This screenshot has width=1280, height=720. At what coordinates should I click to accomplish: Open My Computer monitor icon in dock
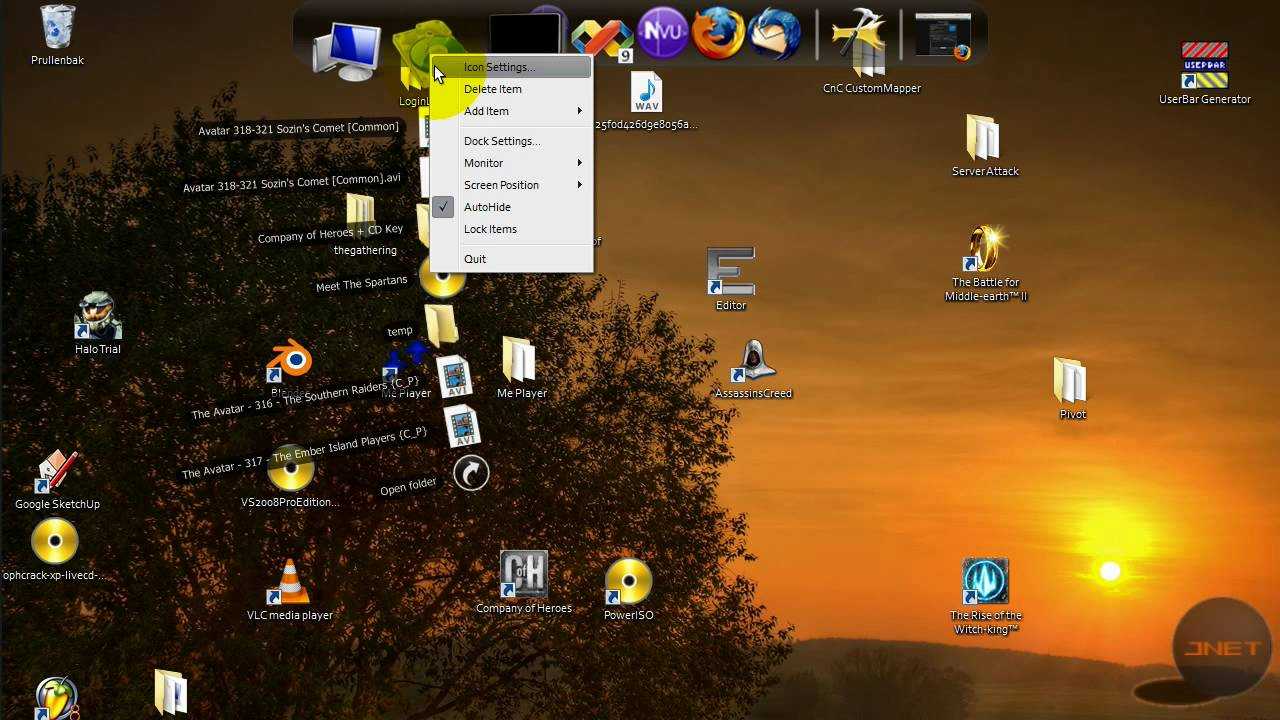tap(346, 50)
